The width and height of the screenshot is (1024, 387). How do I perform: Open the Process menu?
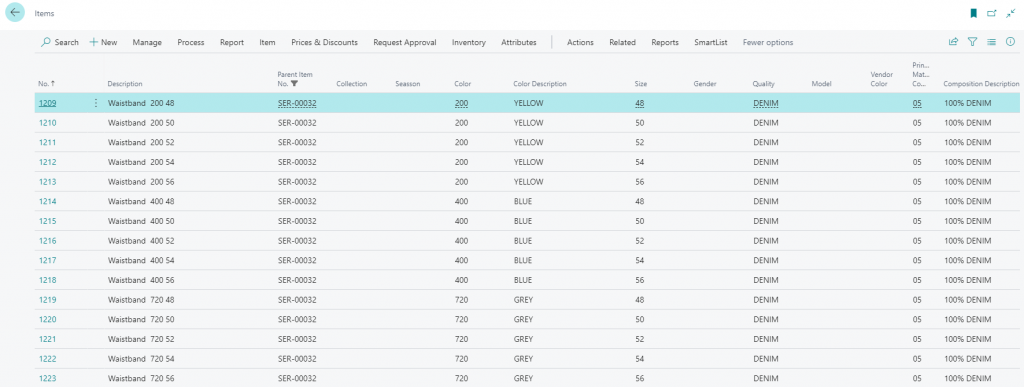click(191, 42)
